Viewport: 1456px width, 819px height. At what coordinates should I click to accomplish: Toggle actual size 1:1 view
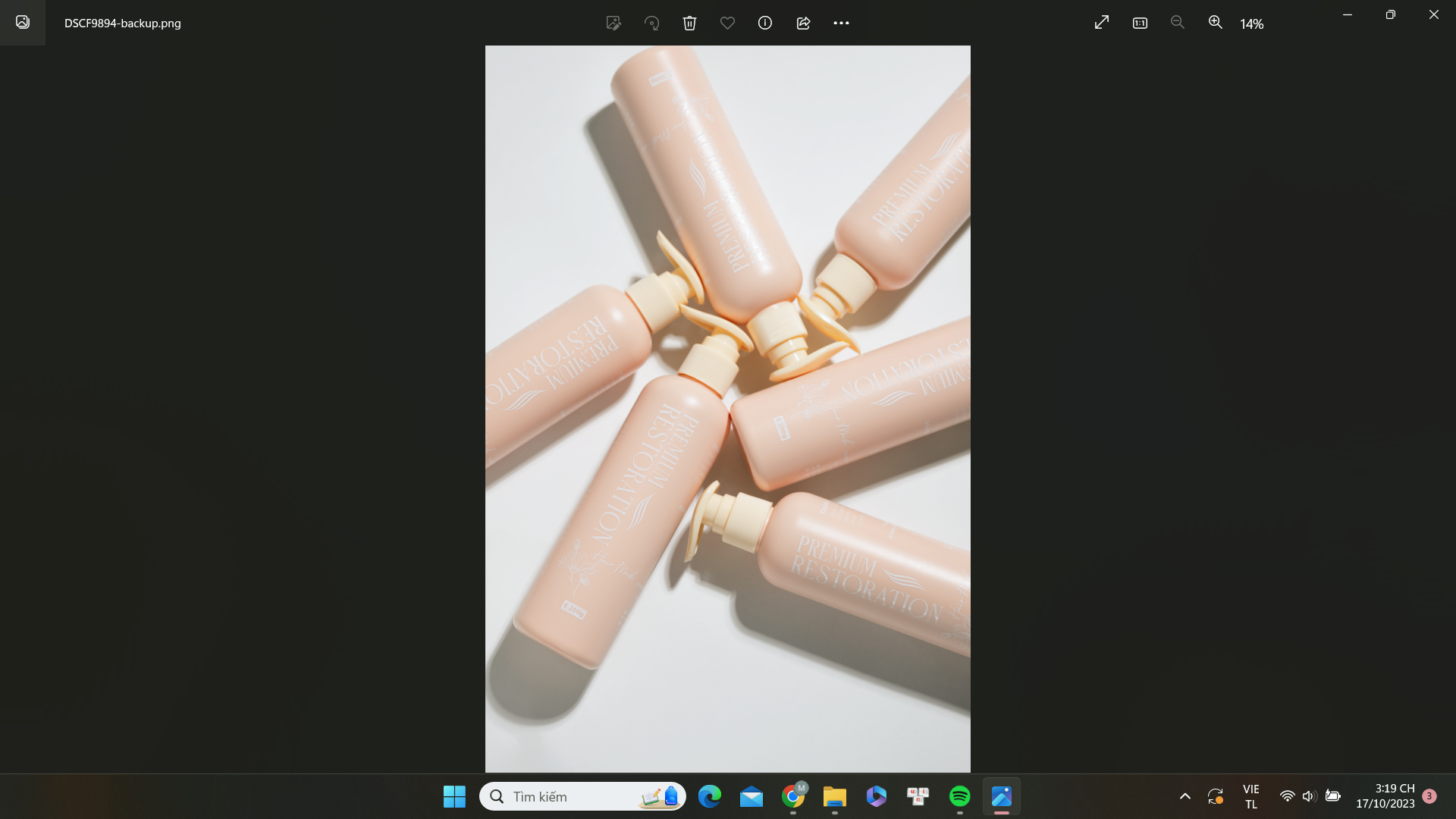coord(1140,23)
